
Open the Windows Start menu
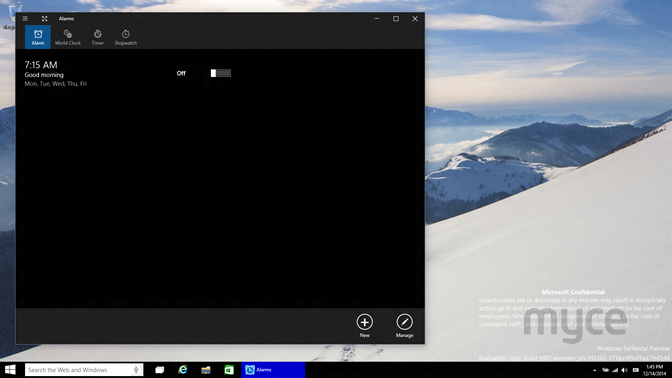pos(10,370)
